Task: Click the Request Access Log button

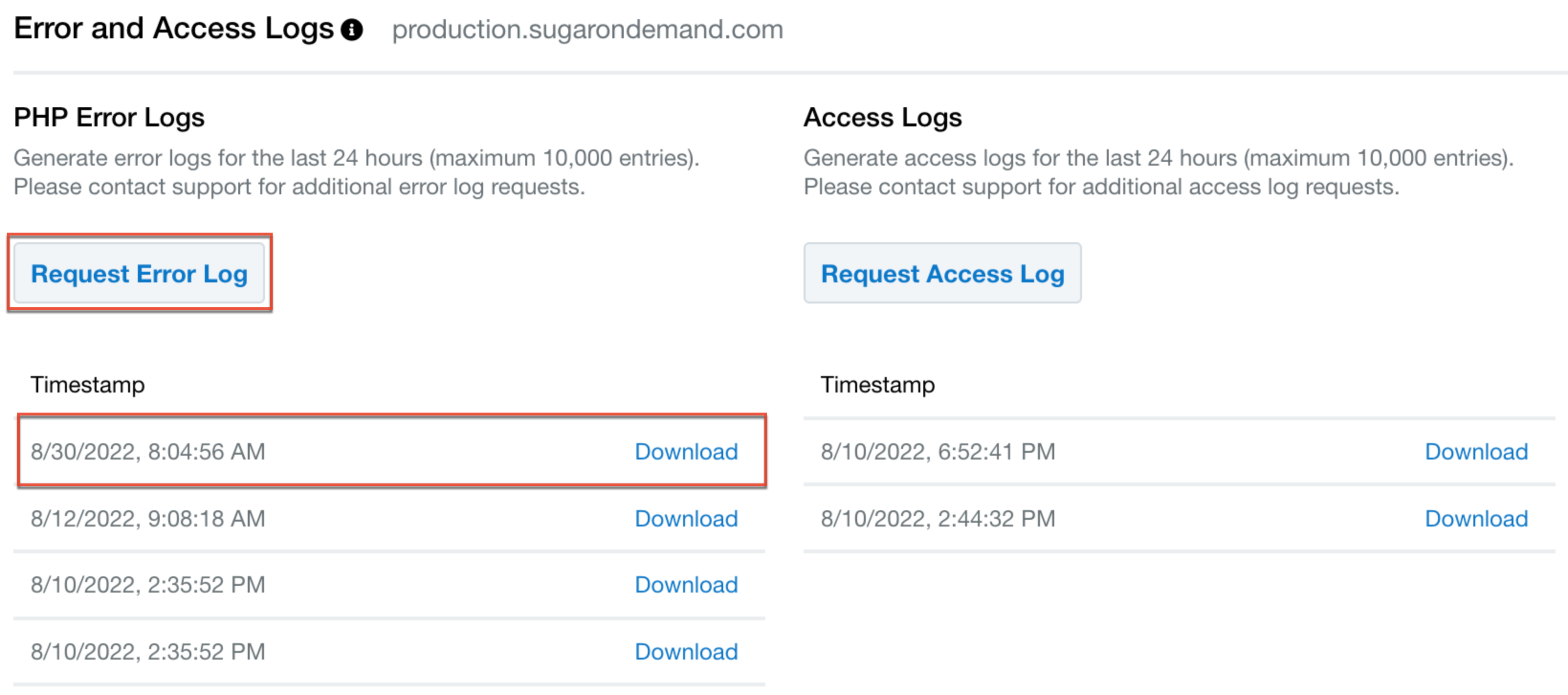Action: (942, 273)
